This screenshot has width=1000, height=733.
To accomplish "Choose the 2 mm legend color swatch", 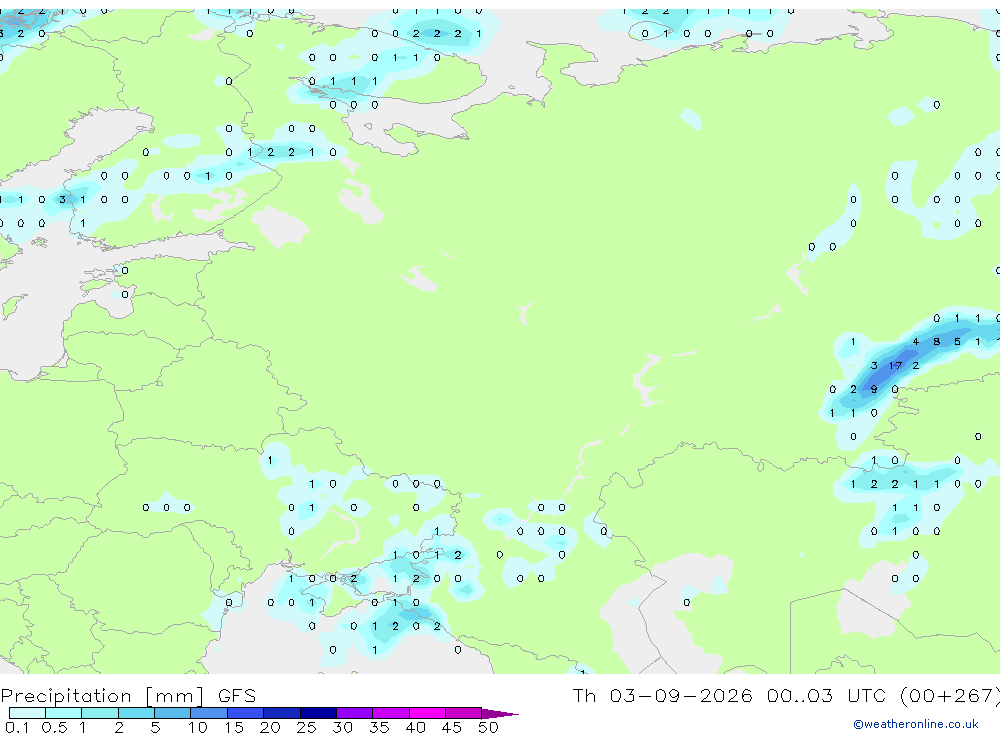I will point(136,713).
